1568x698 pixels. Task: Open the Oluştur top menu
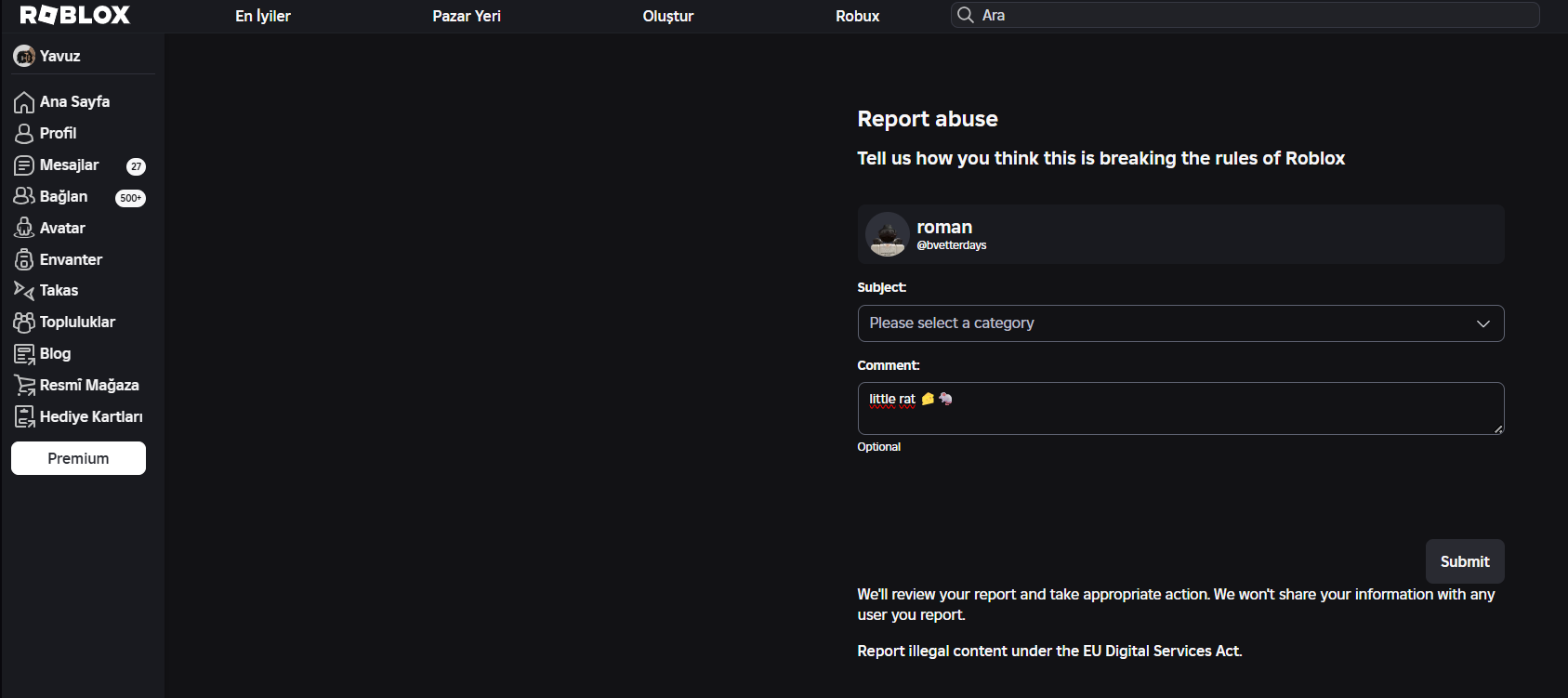668,16
